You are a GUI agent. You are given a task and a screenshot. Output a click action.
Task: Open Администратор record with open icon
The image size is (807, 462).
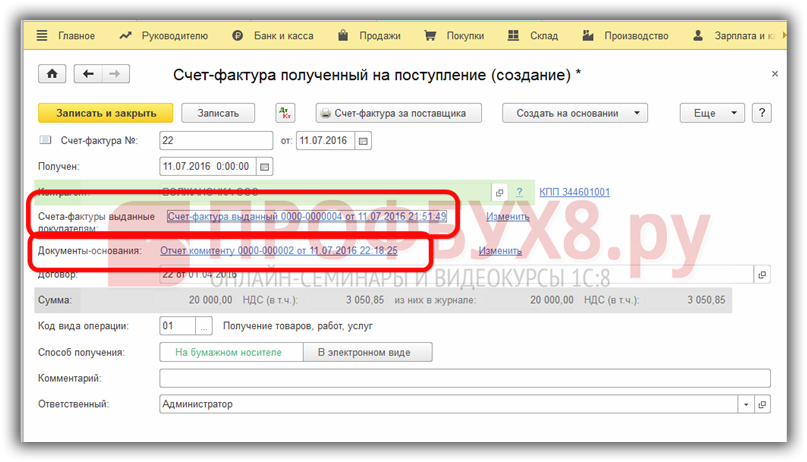pyautogui.click(x=762, y=404)
